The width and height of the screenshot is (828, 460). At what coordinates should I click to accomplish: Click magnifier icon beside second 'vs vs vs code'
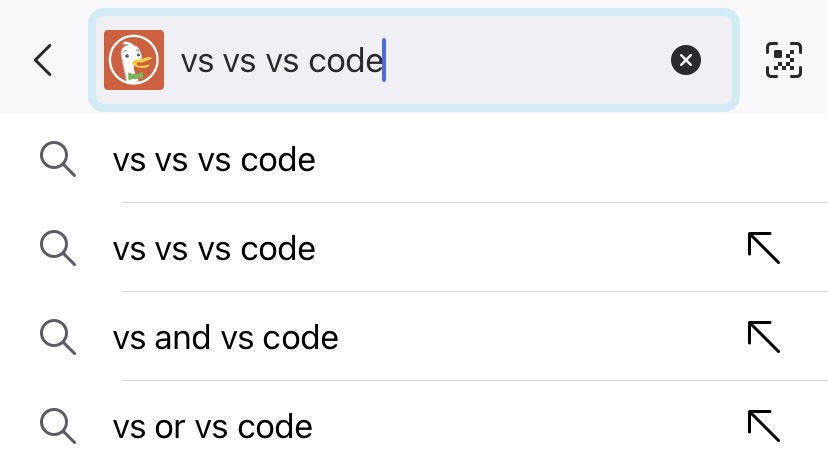click(x=58, y=248)
